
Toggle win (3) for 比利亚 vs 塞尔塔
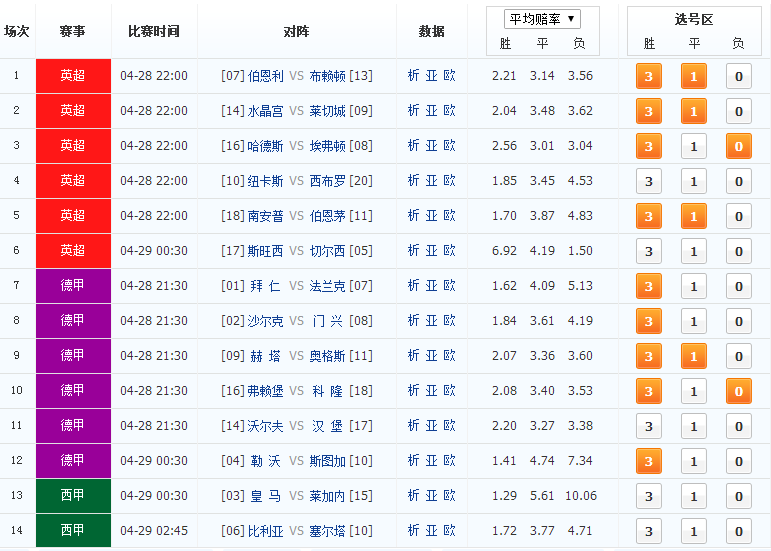pyautogui.click(x=649, y=531)
